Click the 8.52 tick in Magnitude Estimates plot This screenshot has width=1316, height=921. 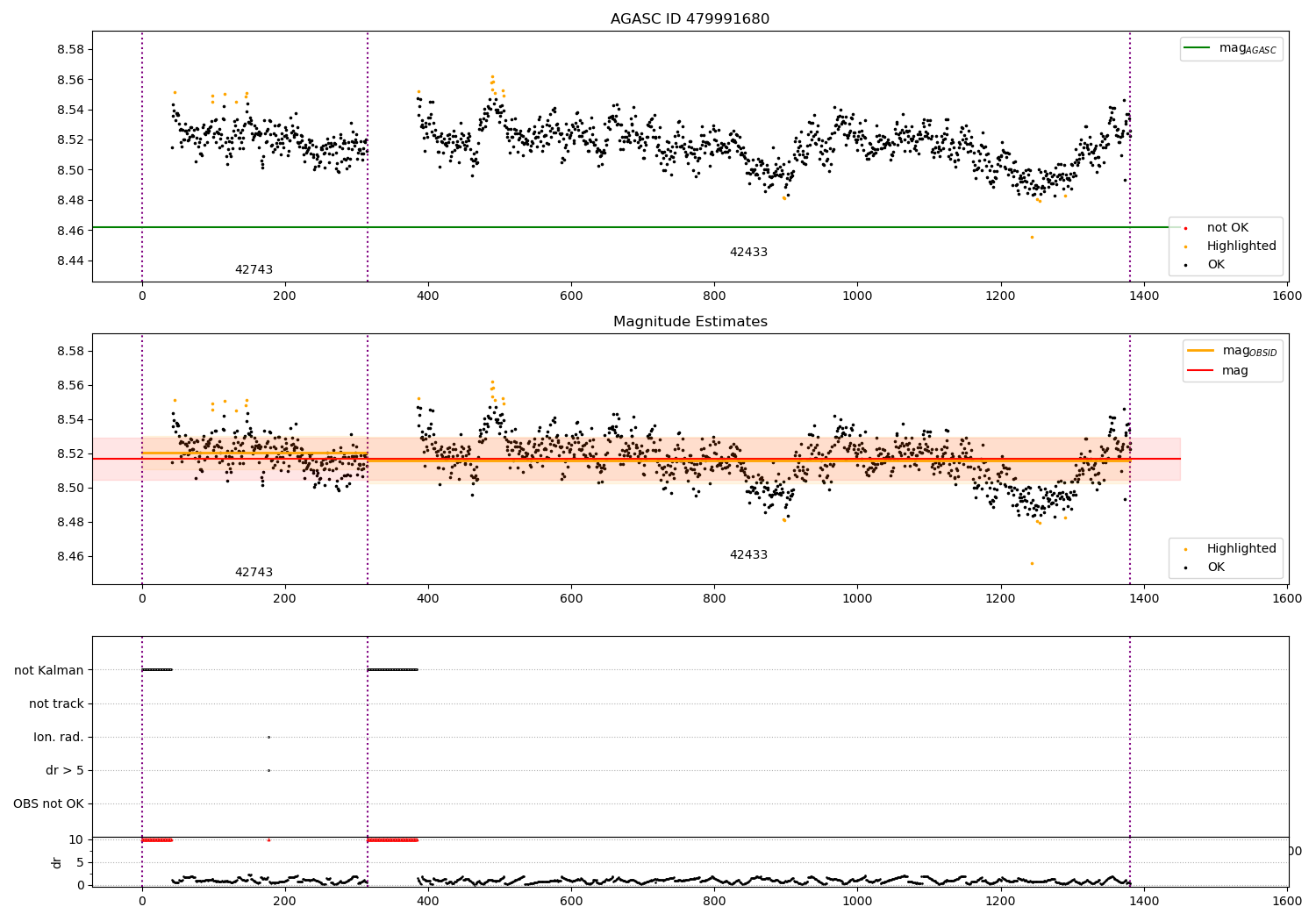[x=69, y=453]
